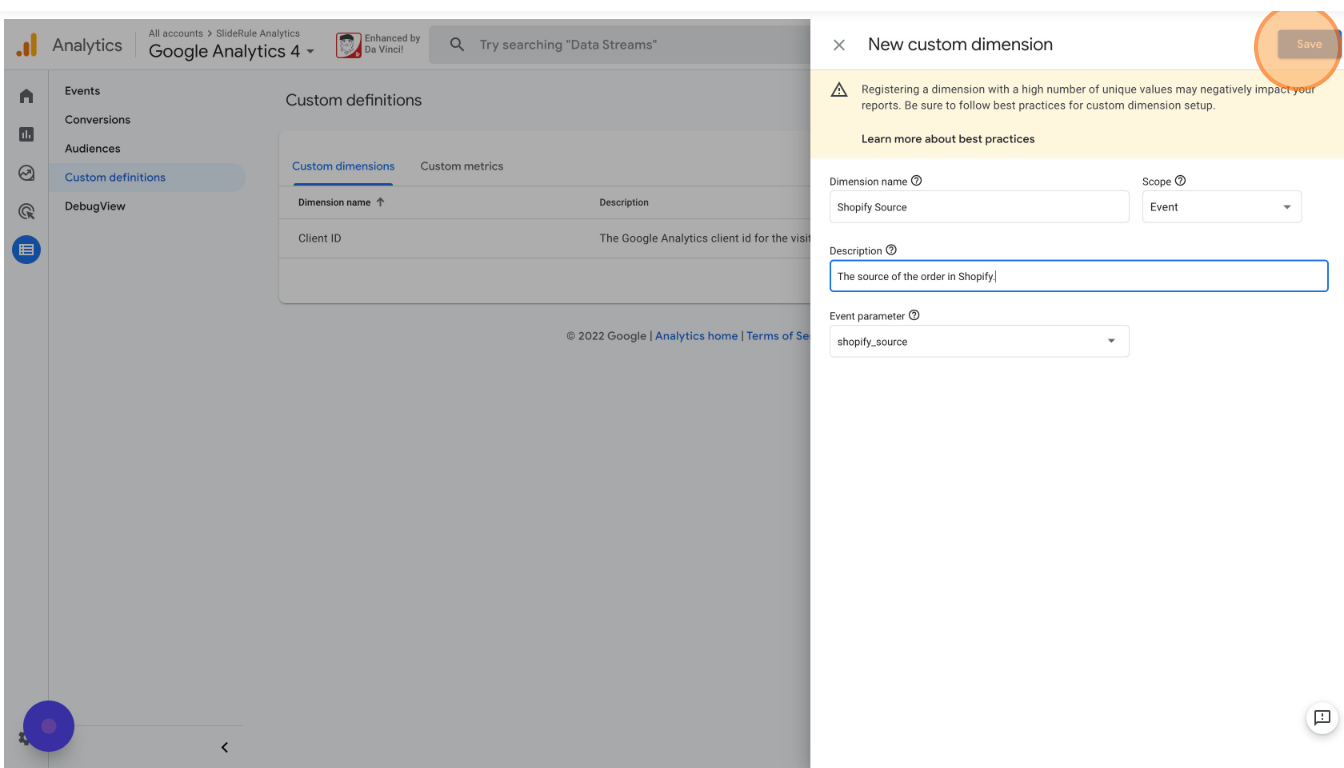Click the help icon beside Event parameter
The width and height of the screenshot is (1344, 768).
point(914,315)
